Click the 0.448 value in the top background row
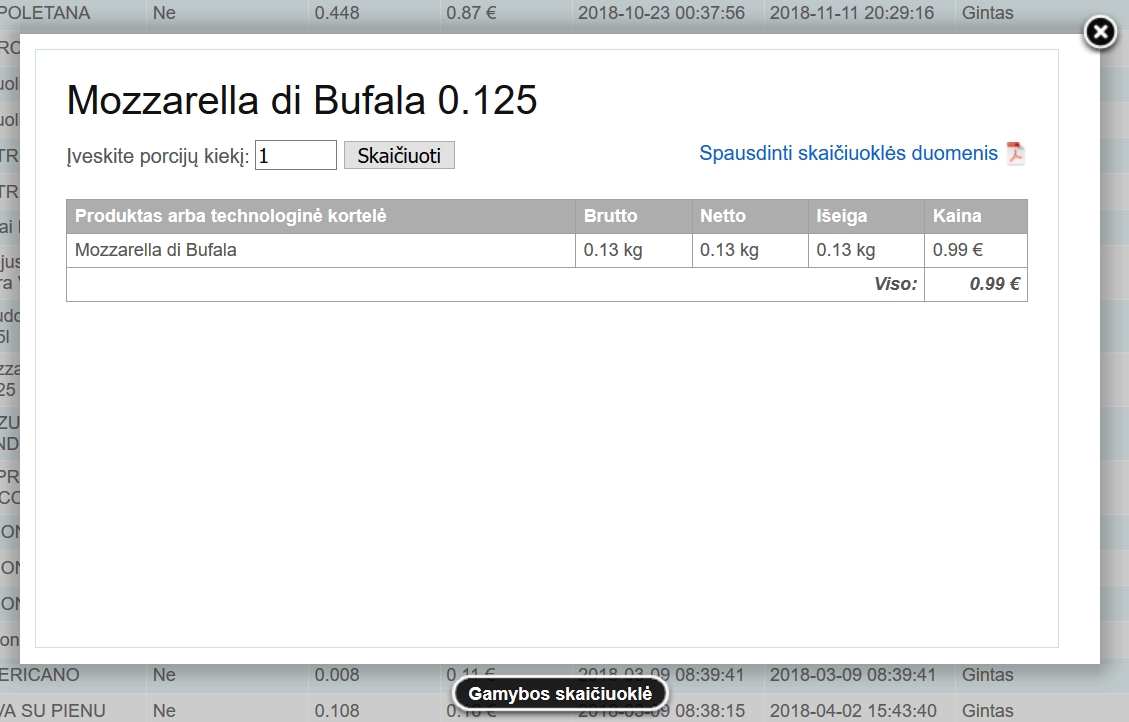Screen dimensions: 1129x722 click(x=337, y=13)
